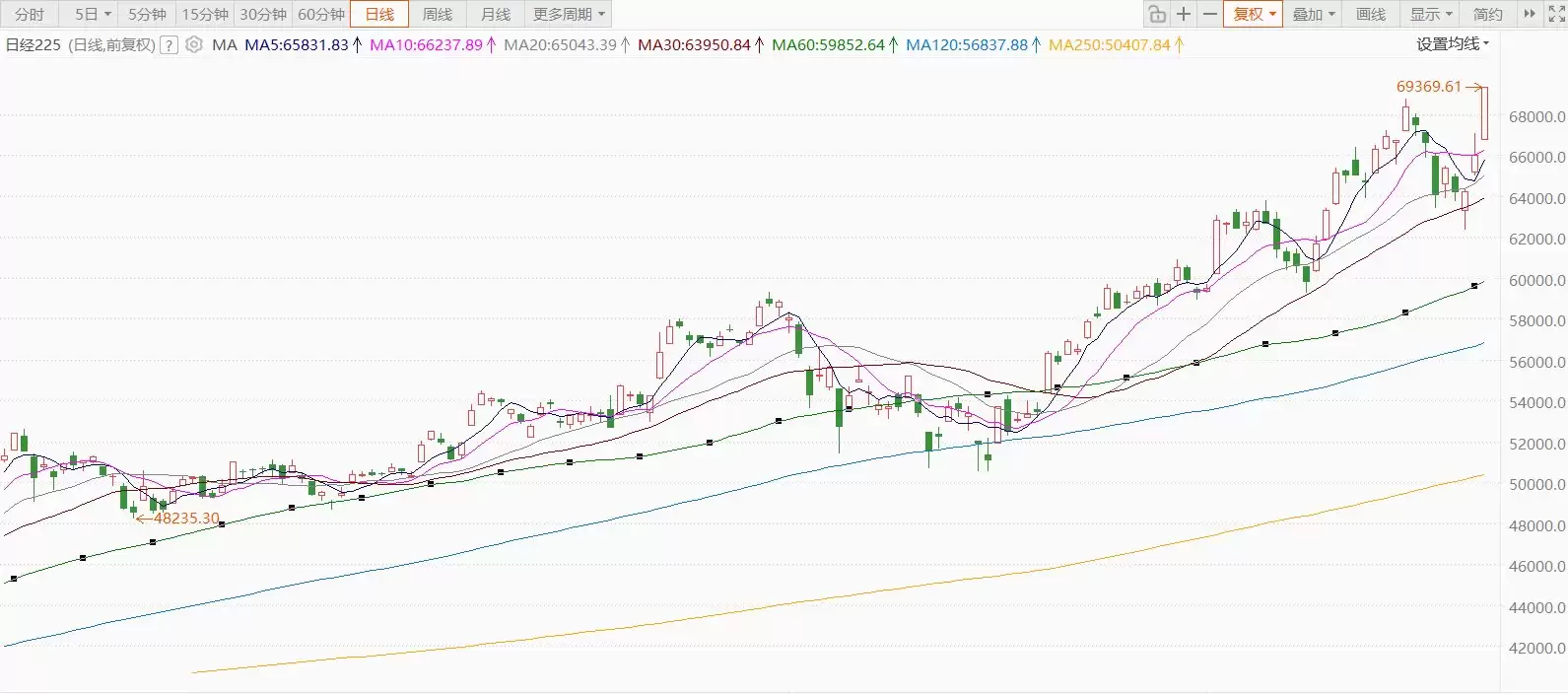Open the 叠加 overlay dropdown

tap(1314, 14)
